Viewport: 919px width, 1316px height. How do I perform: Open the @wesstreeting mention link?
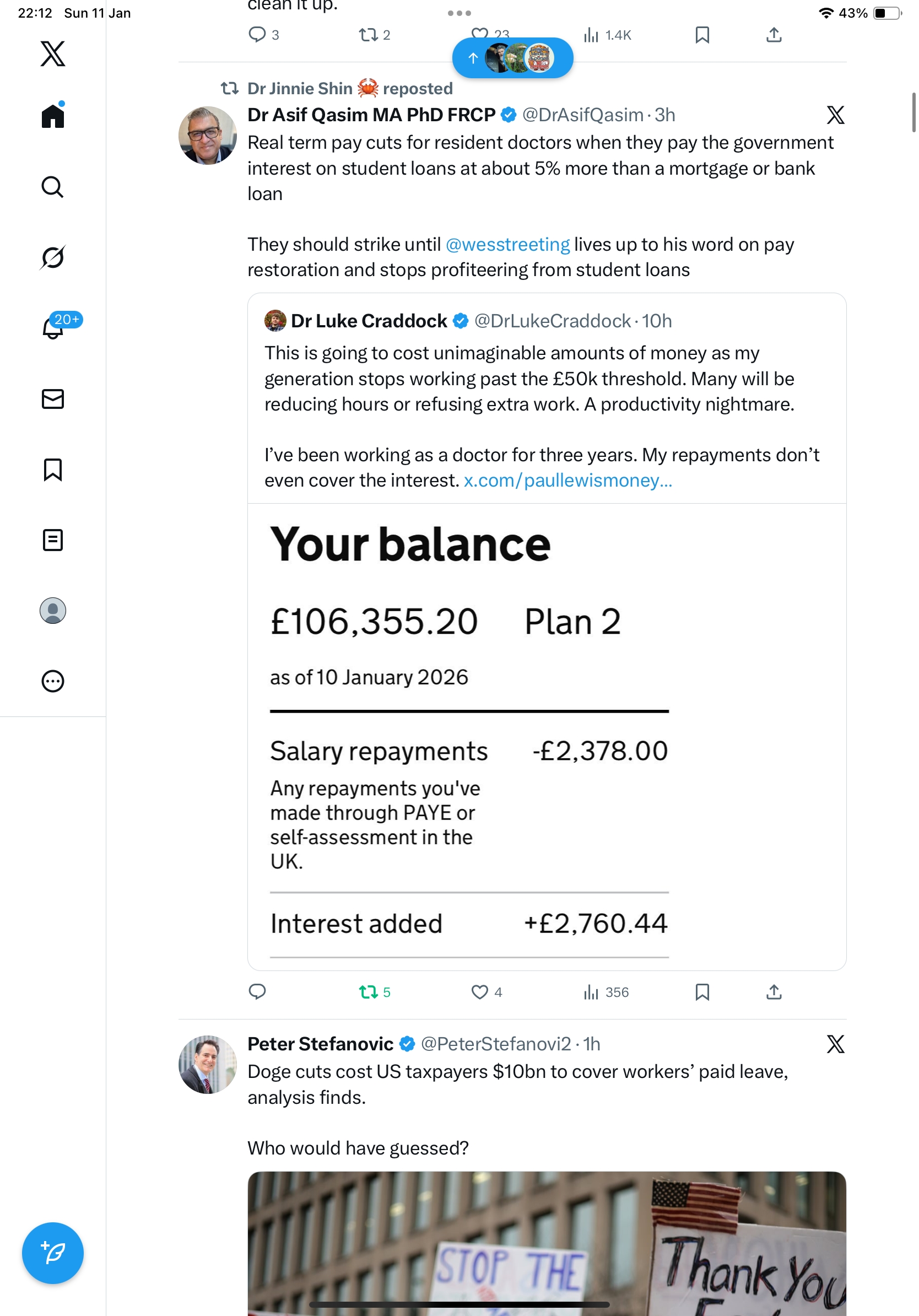(x=507, y=245)
